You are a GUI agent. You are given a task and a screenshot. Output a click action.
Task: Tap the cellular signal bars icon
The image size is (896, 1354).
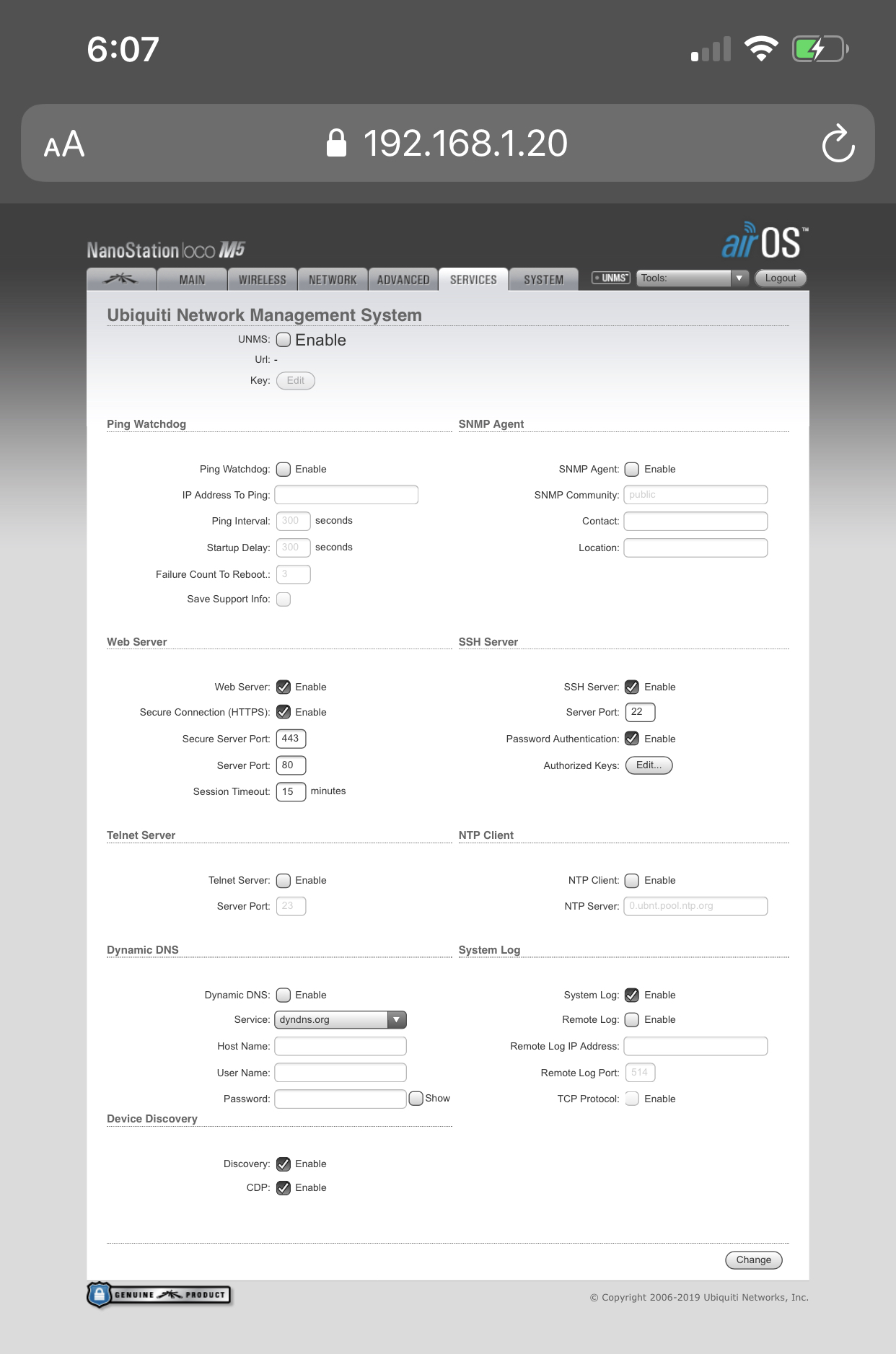pyautogui.click(x=711, y=49)
